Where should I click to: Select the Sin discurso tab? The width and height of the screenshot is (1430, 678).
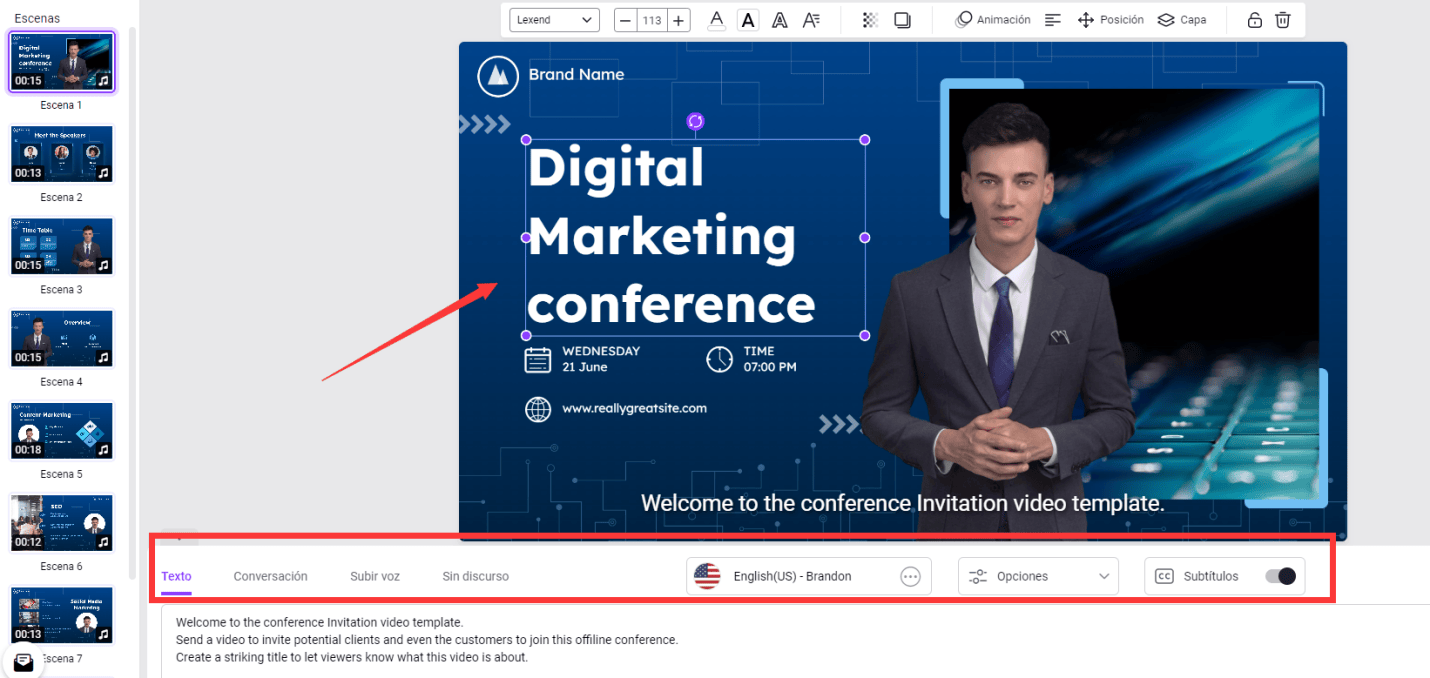point(475,576)
